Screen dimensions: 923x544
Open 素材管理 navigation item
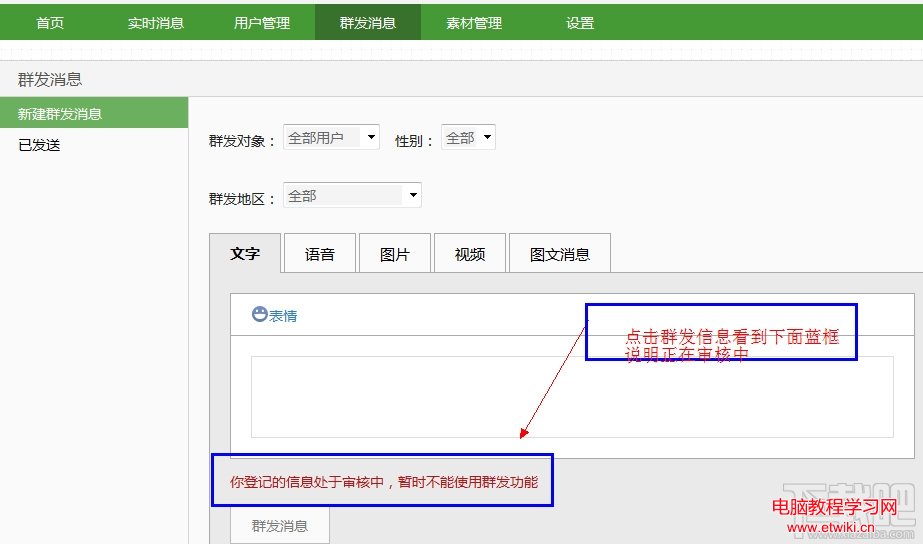pos(474,23)
